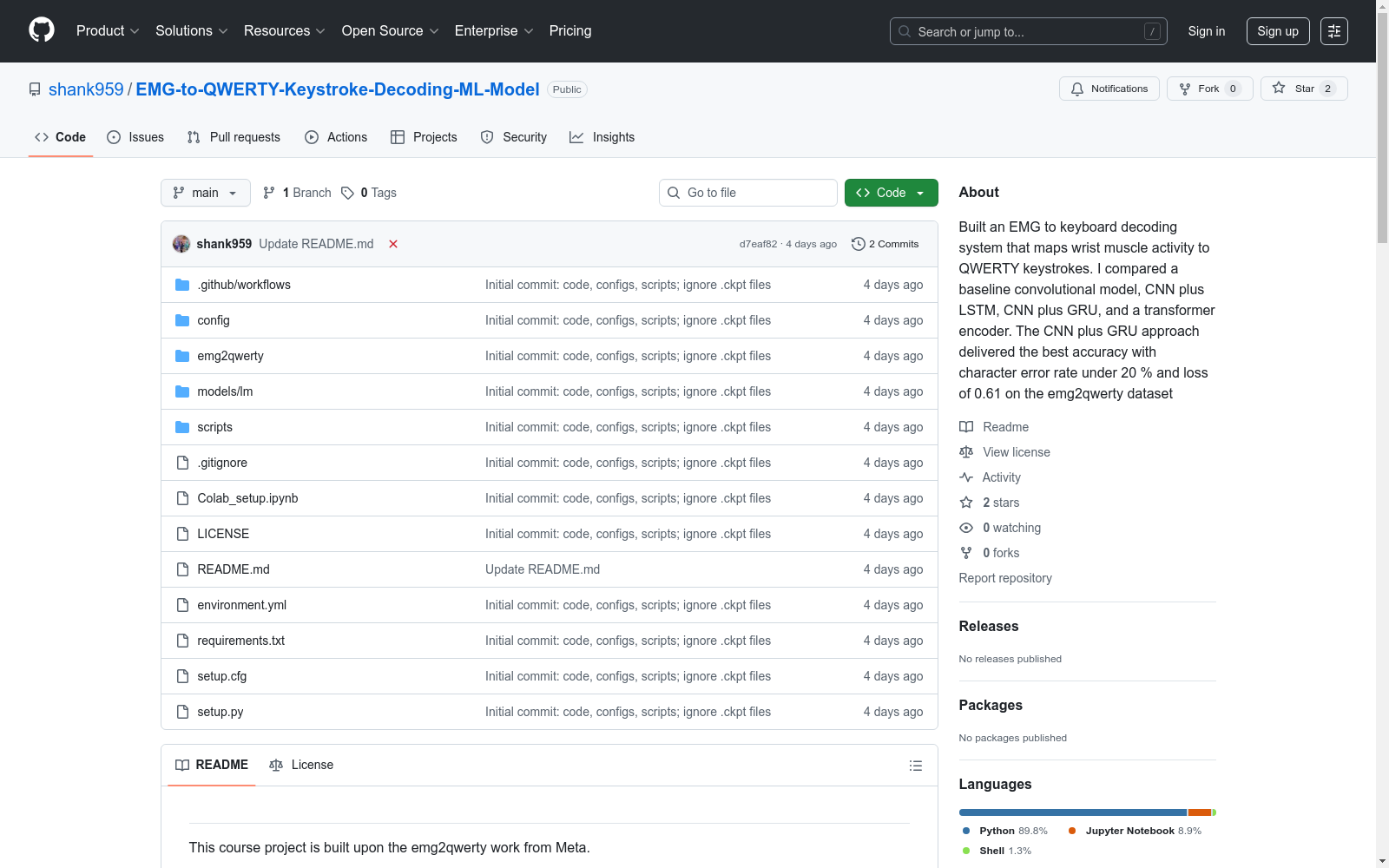Click the folder icon for .github/workflows
Screen dimensions: 1389x868
pyautogui.click(x=182, y=285)
